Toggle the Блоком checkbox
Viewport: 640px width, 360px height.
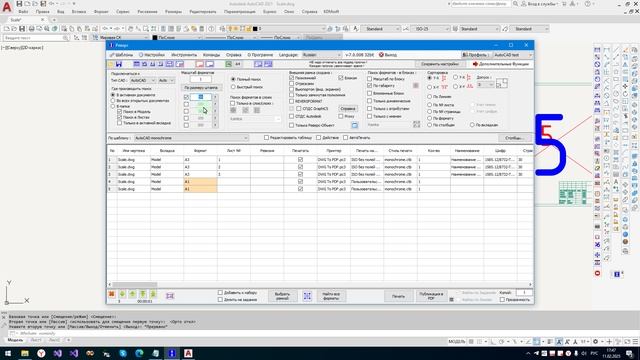point(341,78)
